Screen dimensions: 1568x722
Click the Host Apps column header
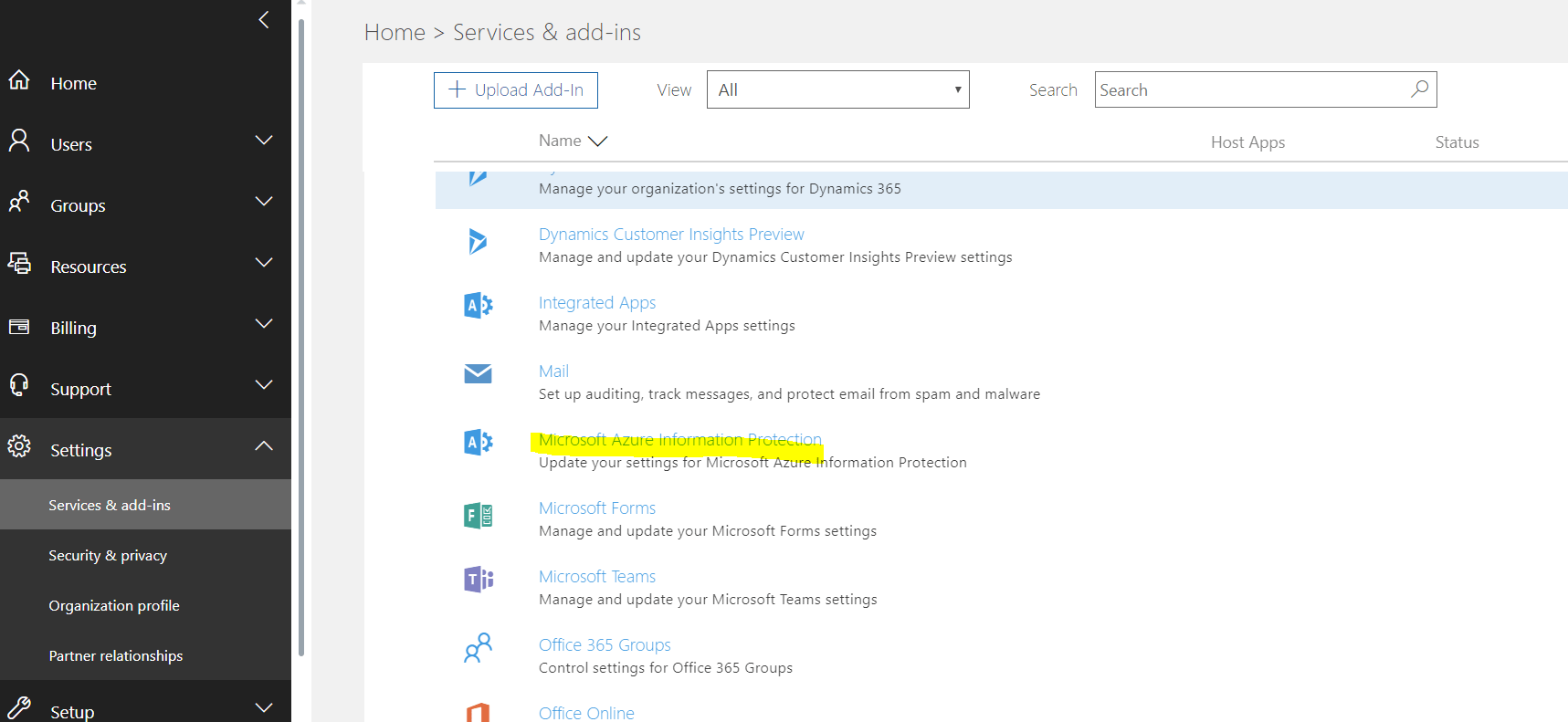1247,142
